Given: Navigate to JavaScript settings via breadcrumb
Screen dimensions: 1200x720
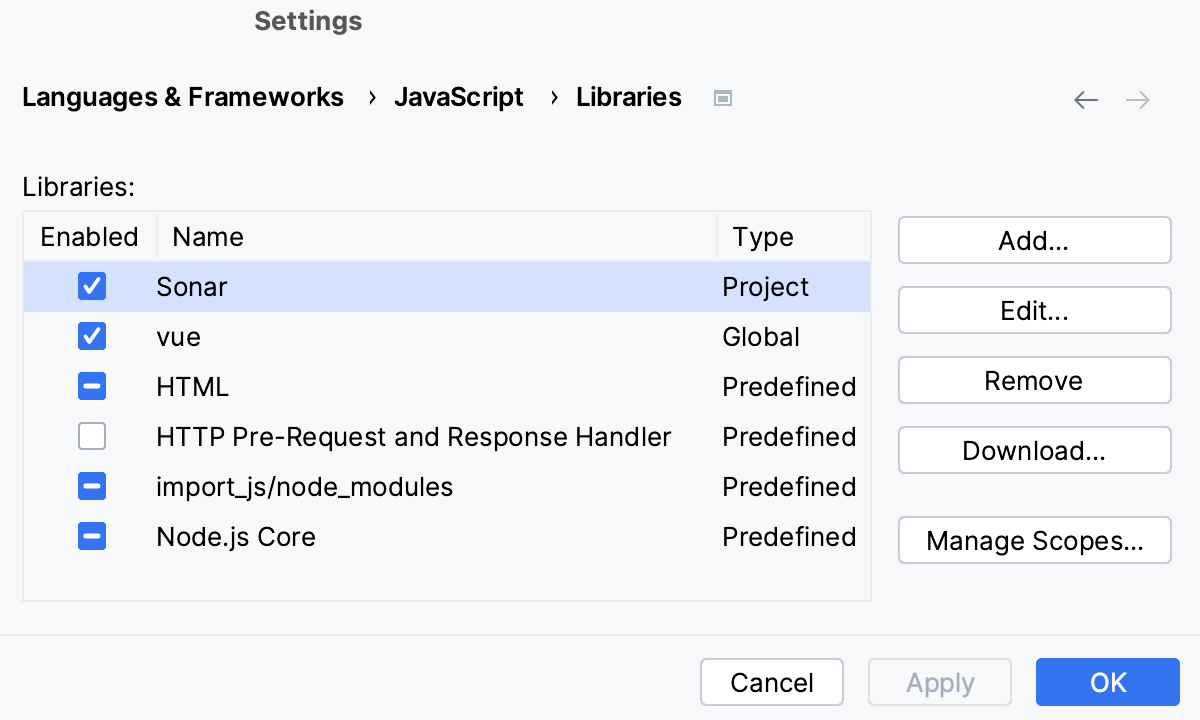Looking at the screenshot, I should click(459, 97).
